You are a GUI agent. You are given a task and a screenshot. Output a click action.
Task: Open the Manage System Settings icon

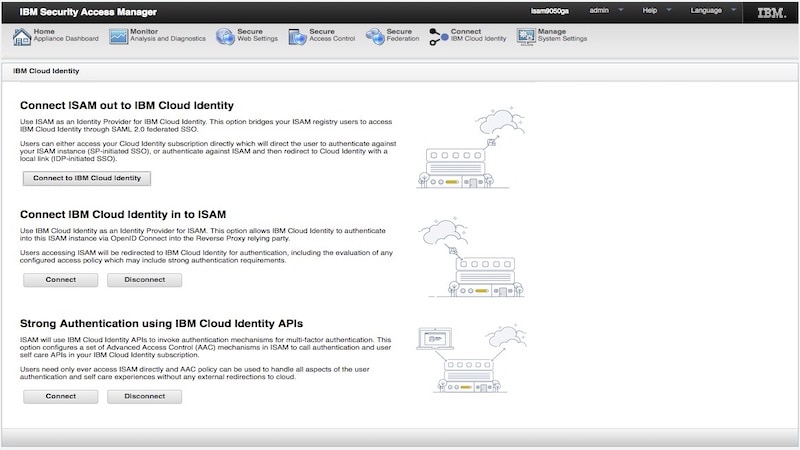[x=526, y=36]
